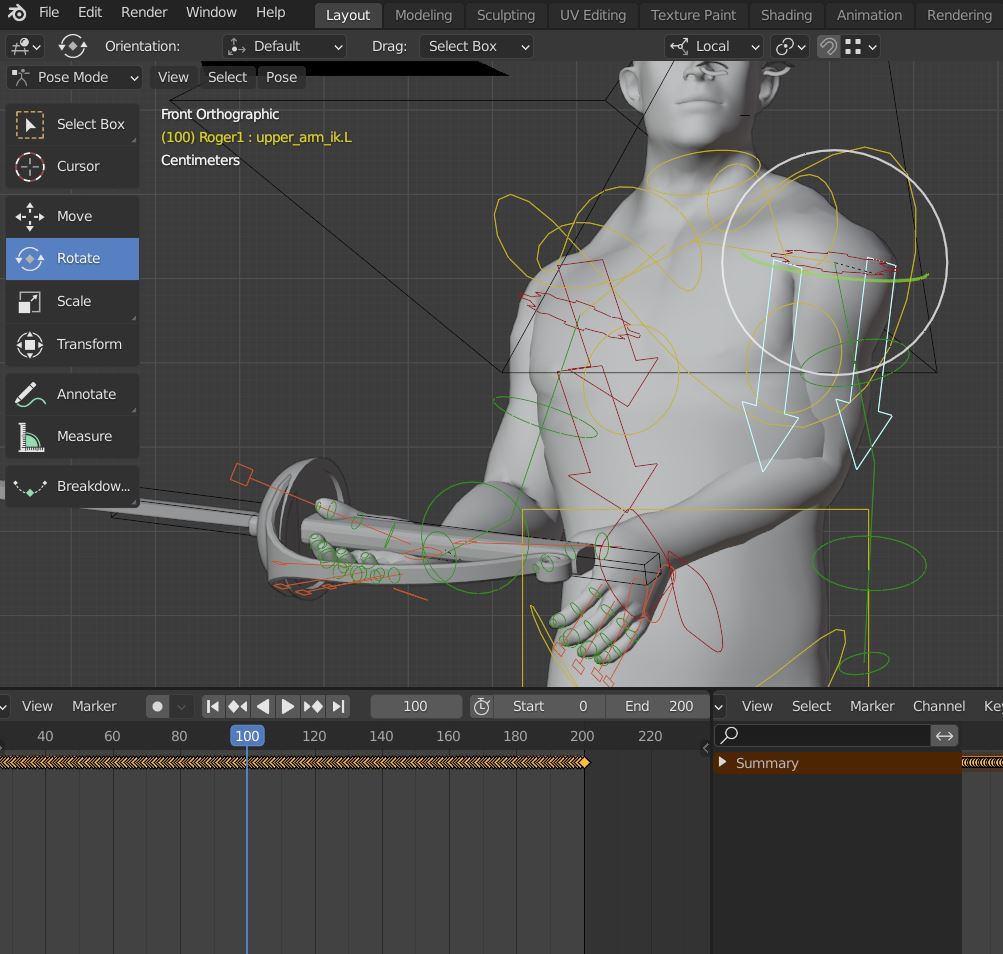Open the Help menu
The width and height of the screenshot is (1003, 954).
pyautogui.click(x=271, y=12)
